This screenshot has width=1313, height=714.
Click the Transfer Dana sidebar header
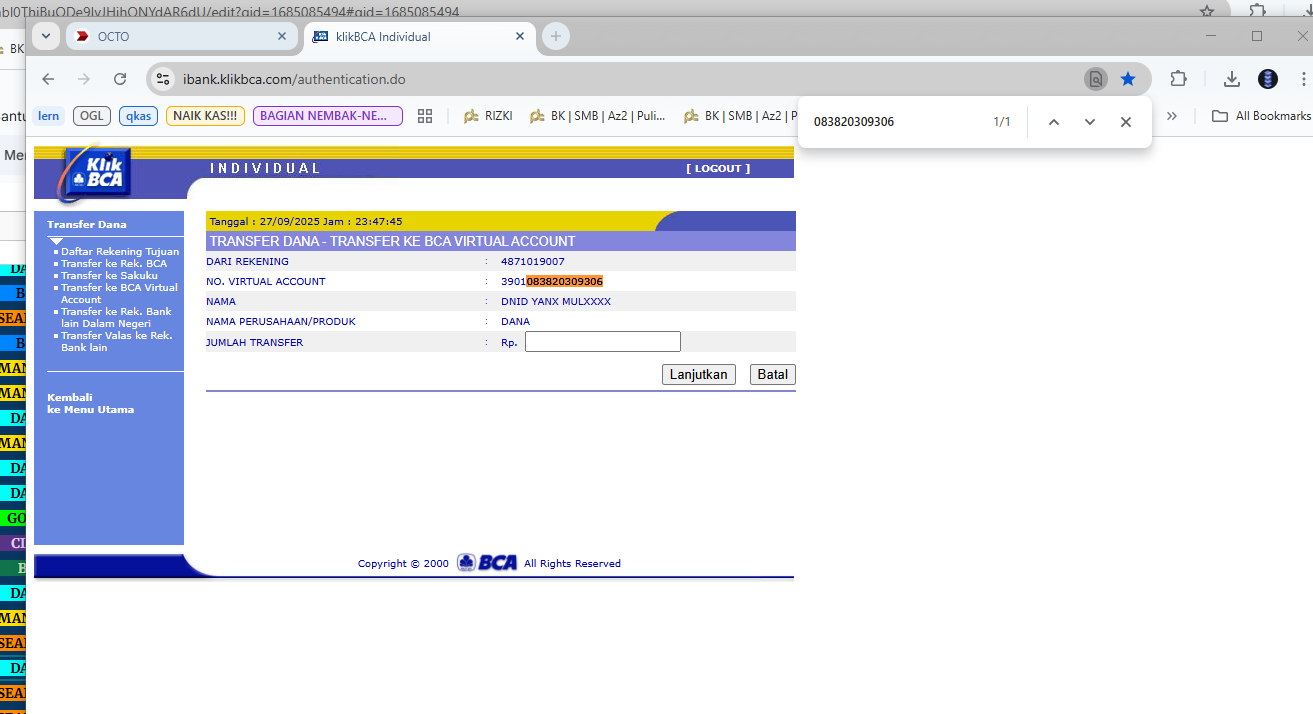tap(87, 224)
